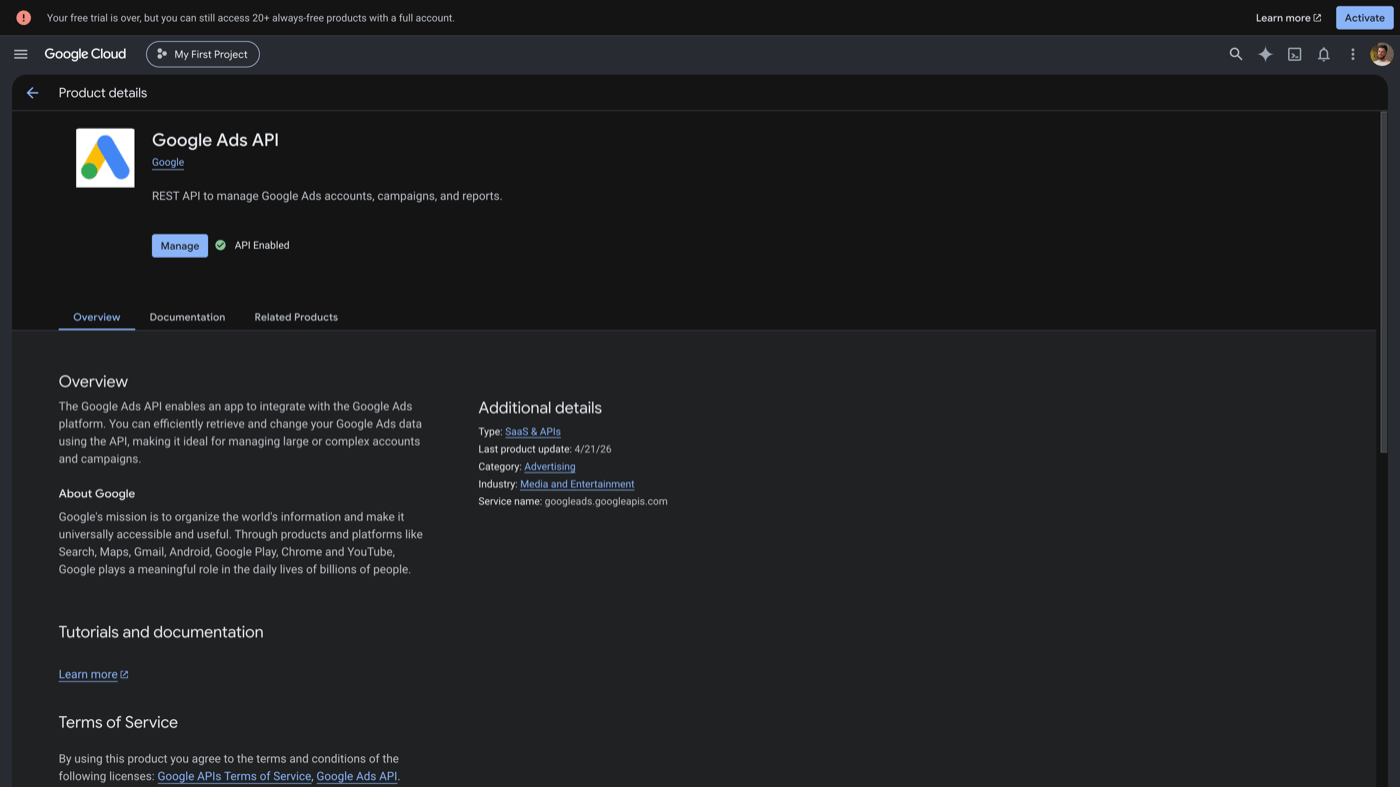The image size is (1400, 787).
Task: Click the service name googleads.googleapis.com
Action: coord(606,502)
